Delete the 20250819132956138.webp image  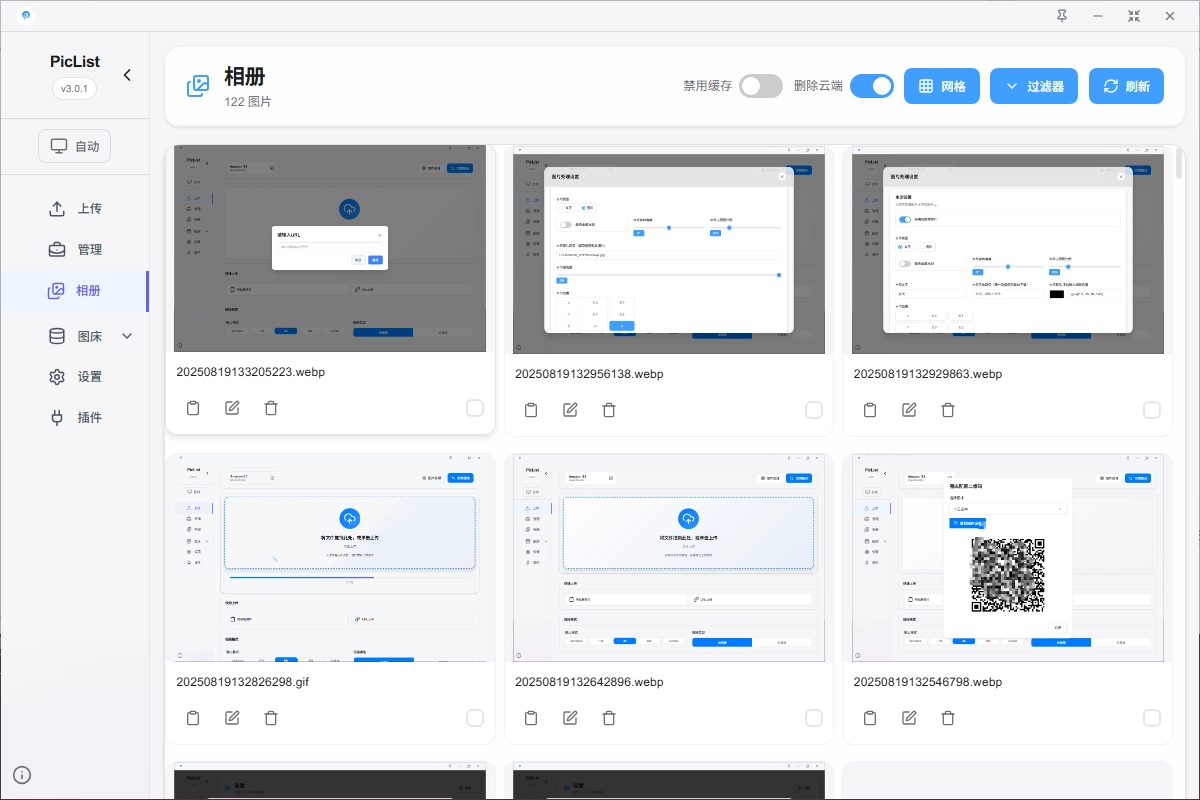pos(610,410)
